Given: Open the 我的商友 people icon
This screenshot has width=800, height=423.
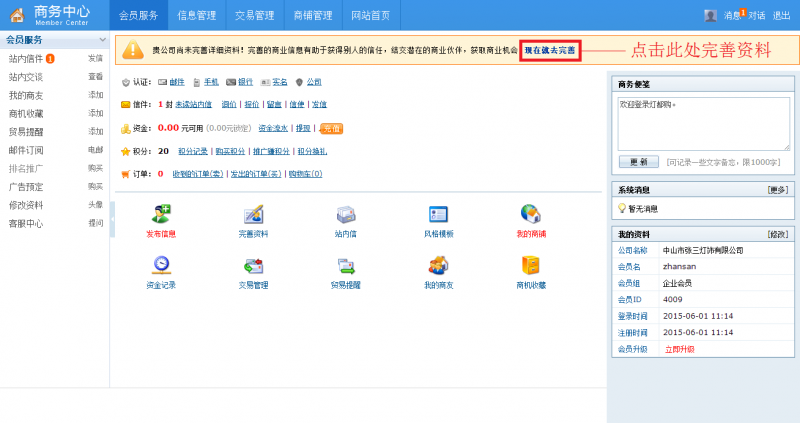Looking at the screenshot, I should point(438,266).
